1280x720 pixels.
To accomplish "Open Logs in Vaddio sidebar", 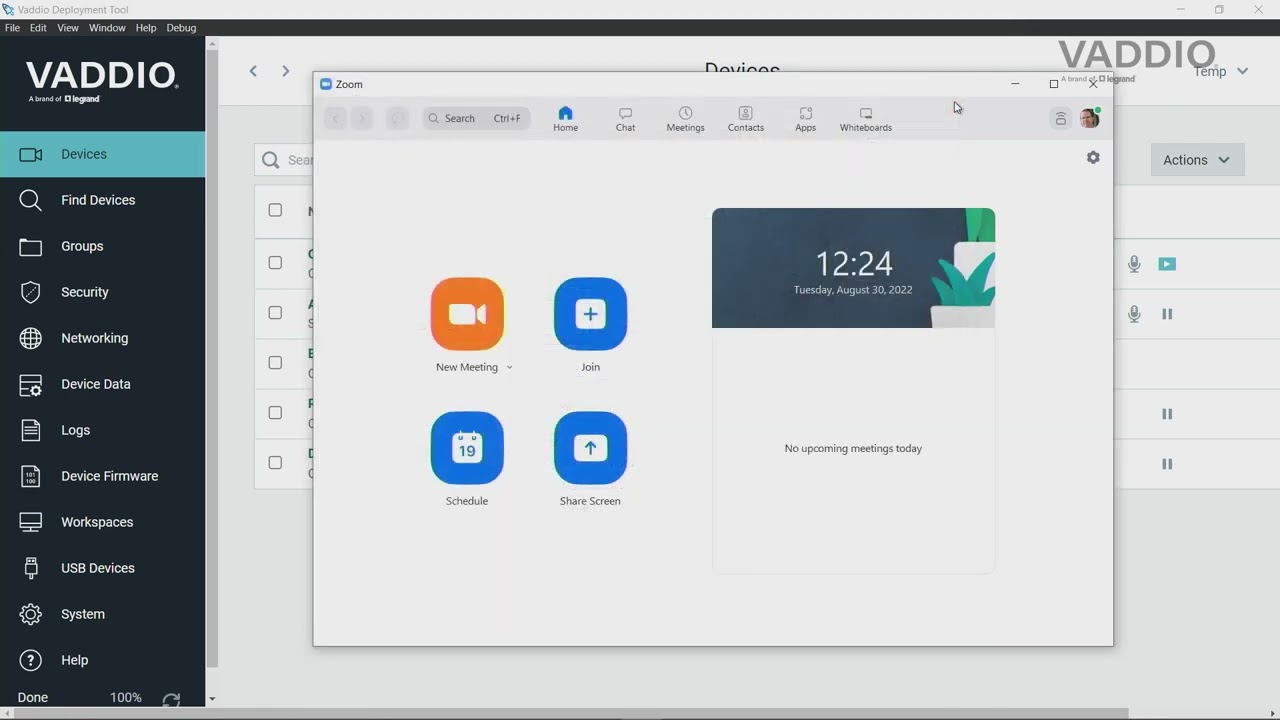I will 103,430.
